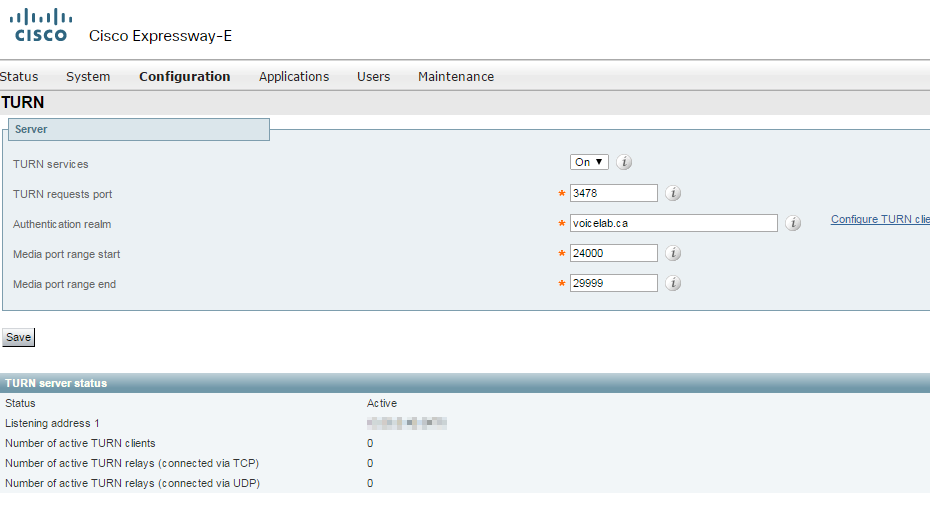930x527 pixels.
Task: Focus the Media port range start field
Action: [613, 253]
